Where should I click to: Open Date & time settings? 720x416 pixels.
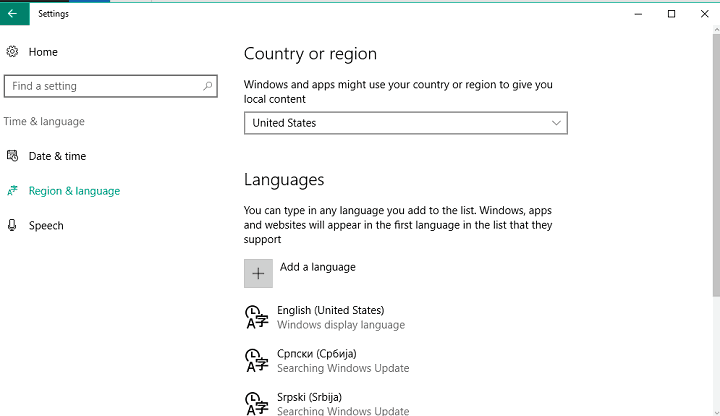click(57, 156)
